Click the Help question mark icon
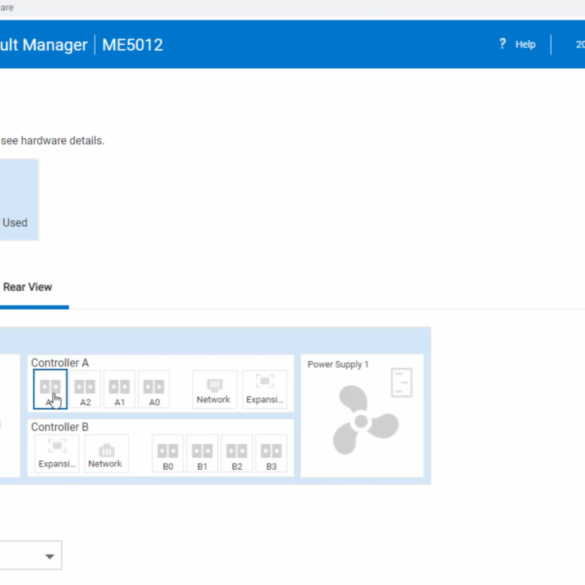585x585 pixels. pyautogui.click(x=503, y=44)
